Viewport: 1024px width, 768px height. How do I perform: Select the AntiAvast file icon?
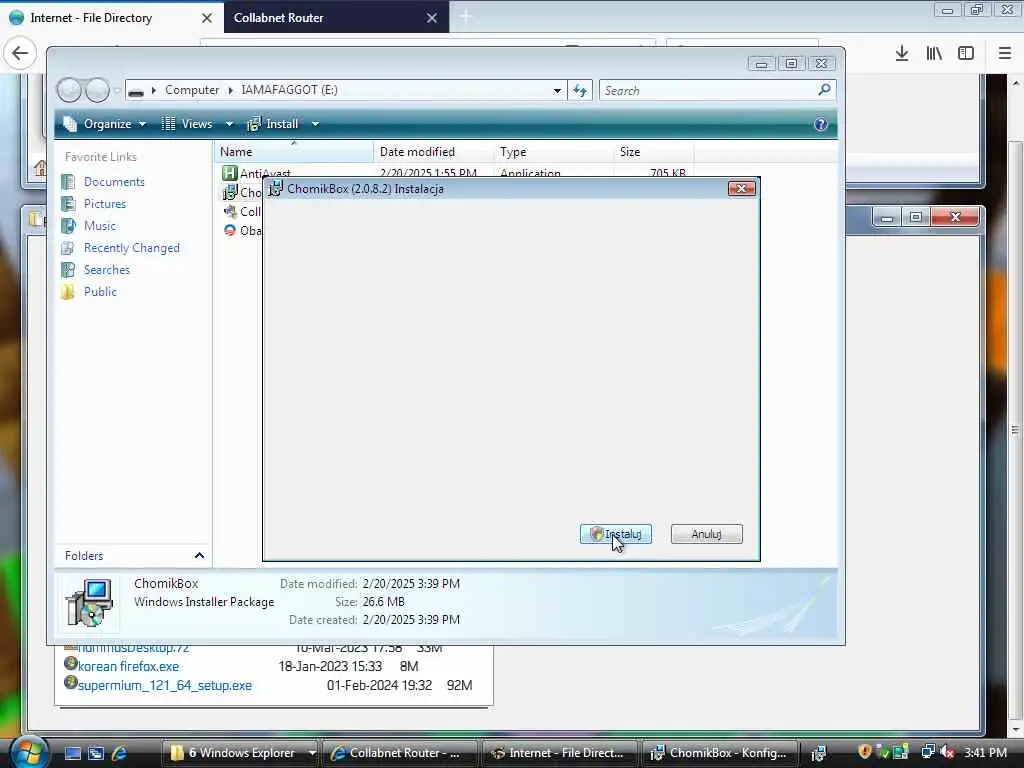coord(229,173)
